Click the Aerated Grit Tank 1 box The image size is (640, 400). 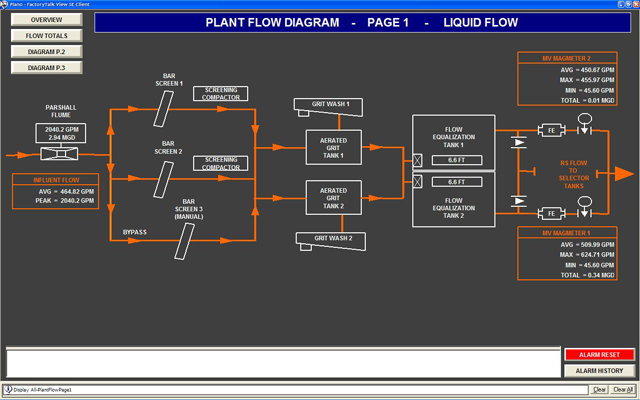333,146
